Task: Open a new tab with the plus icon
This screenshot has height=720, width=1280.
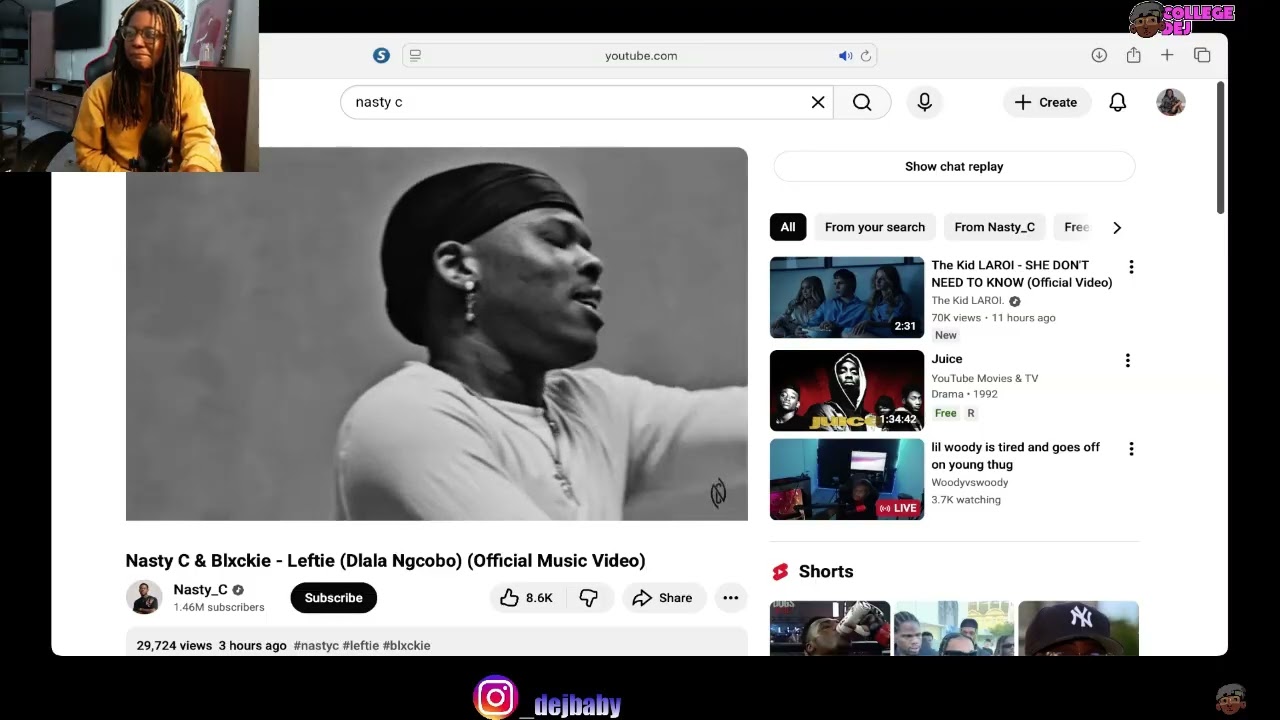Action: tap(1167, 56)
